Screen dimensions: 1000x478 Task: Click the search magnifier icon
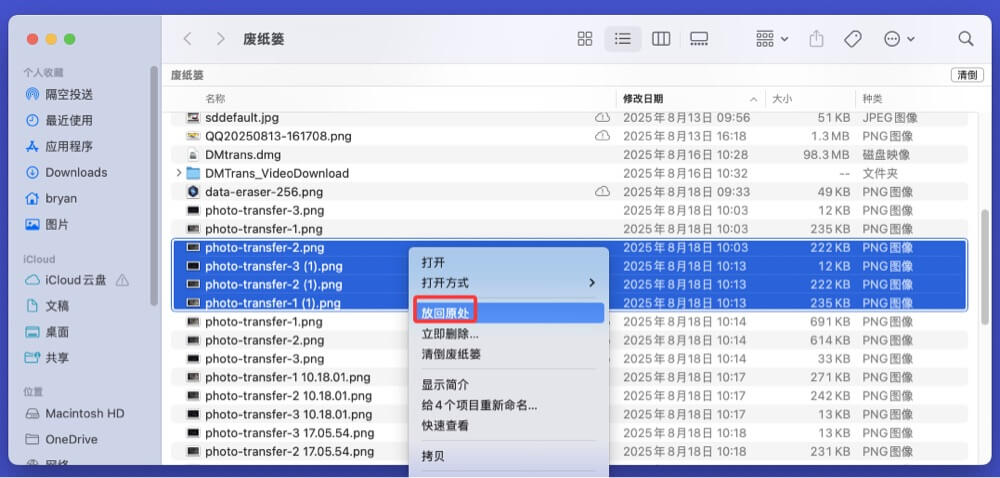(x=966, y=39)
